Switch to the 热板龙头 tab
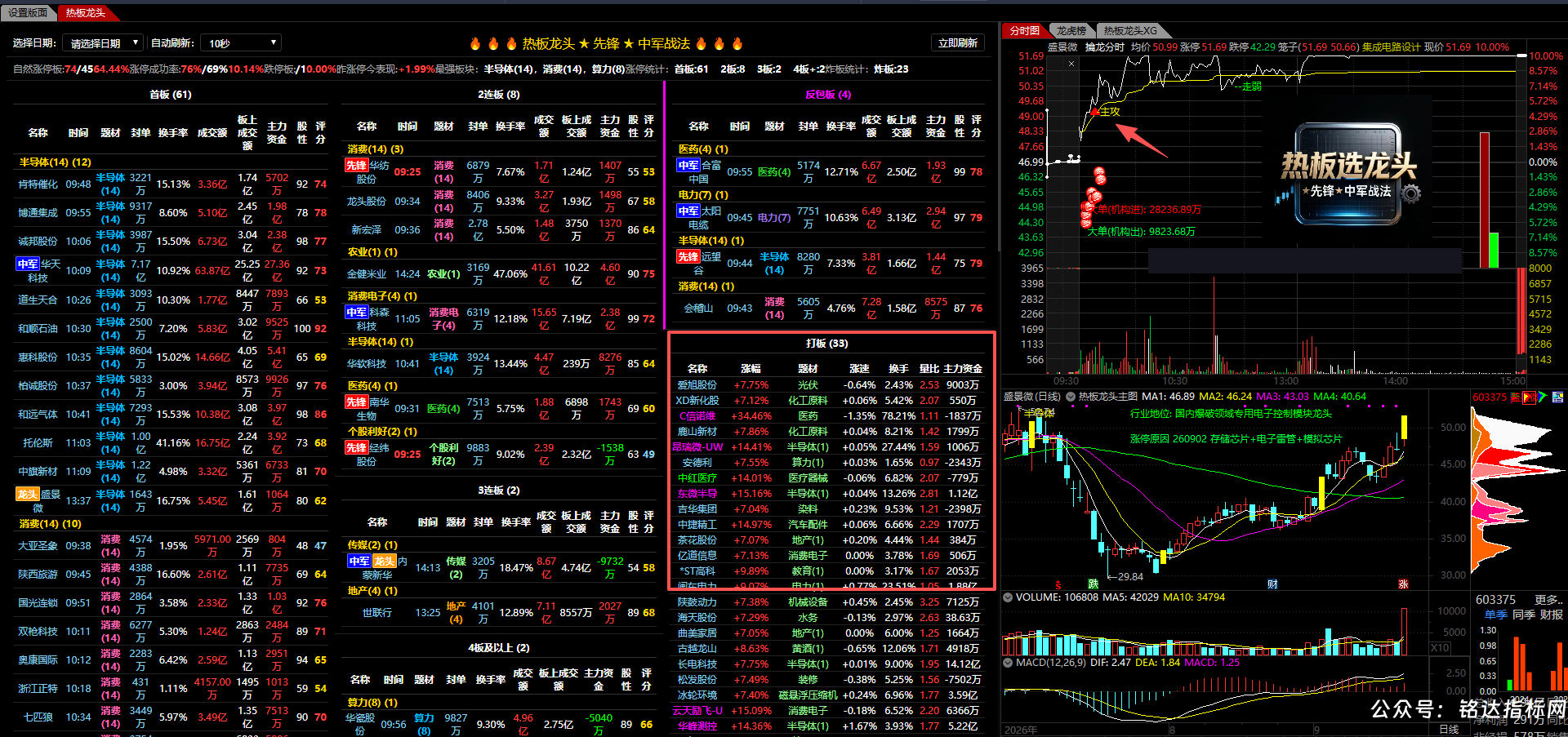Screen dimensions: 1568x737 [85, 12]
